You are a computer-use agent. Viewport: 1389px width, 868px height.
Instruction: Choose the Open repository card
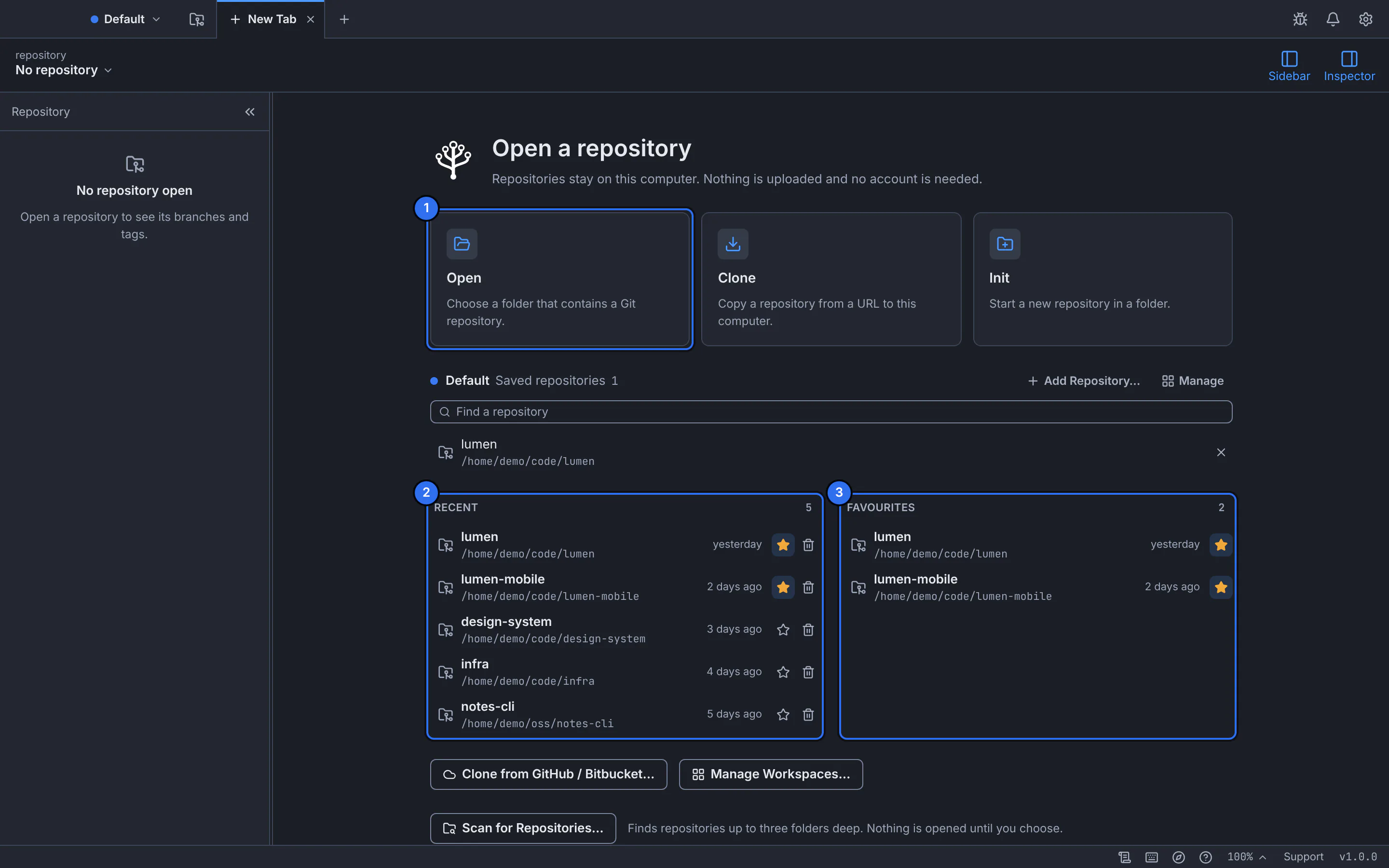pos(559,279)
